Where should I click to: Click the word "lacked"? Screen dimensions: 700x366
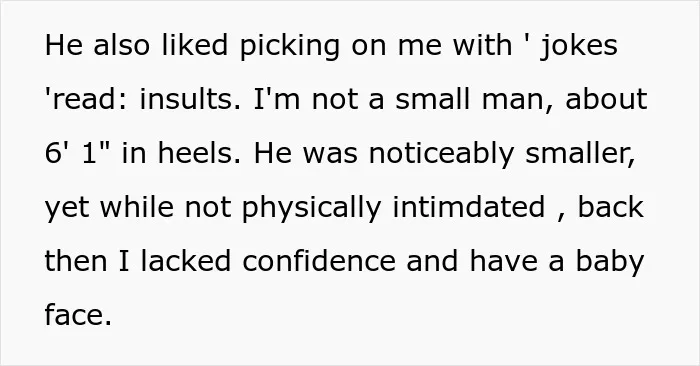click(x=186, y=261)
